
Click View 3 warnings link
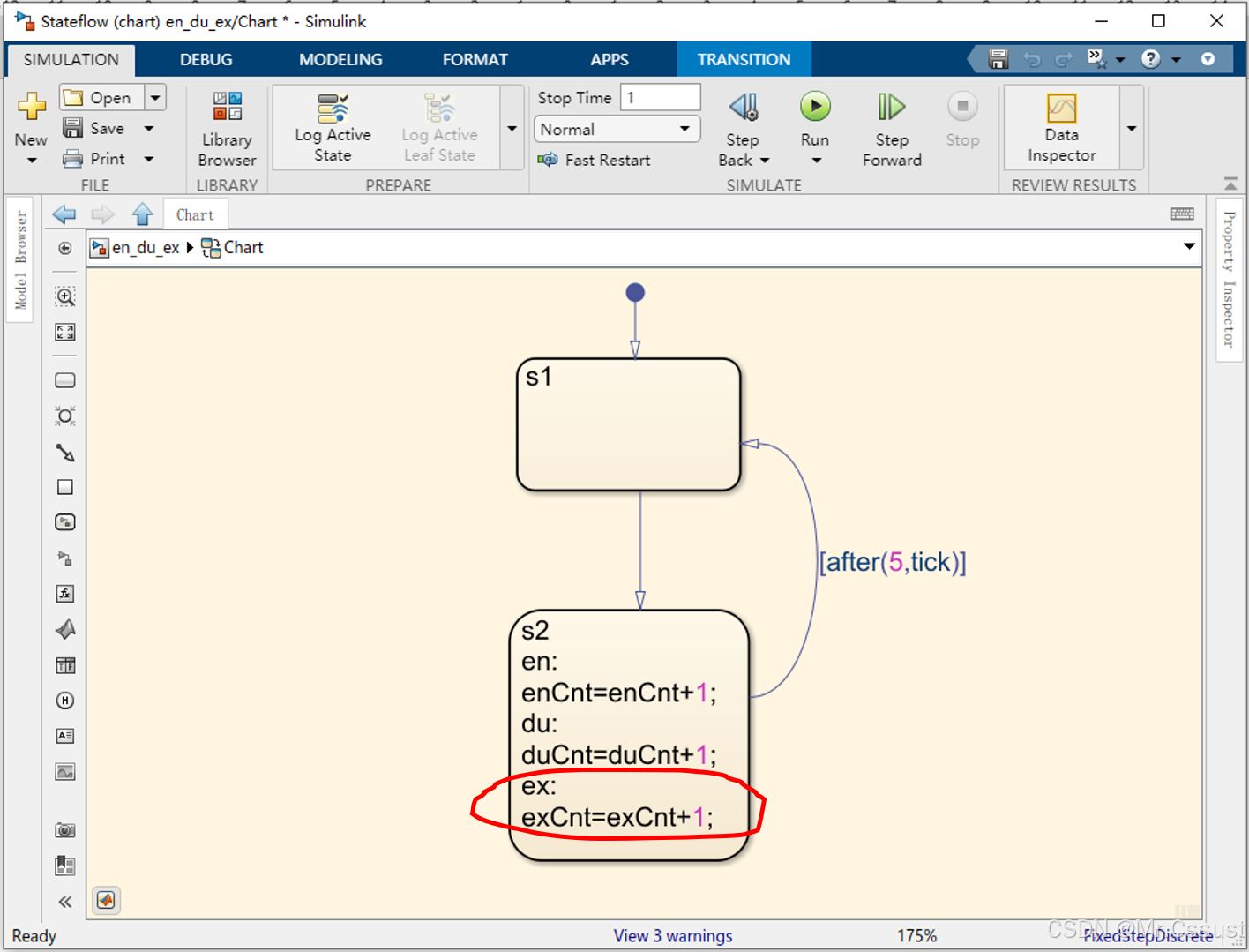[672, 935]
